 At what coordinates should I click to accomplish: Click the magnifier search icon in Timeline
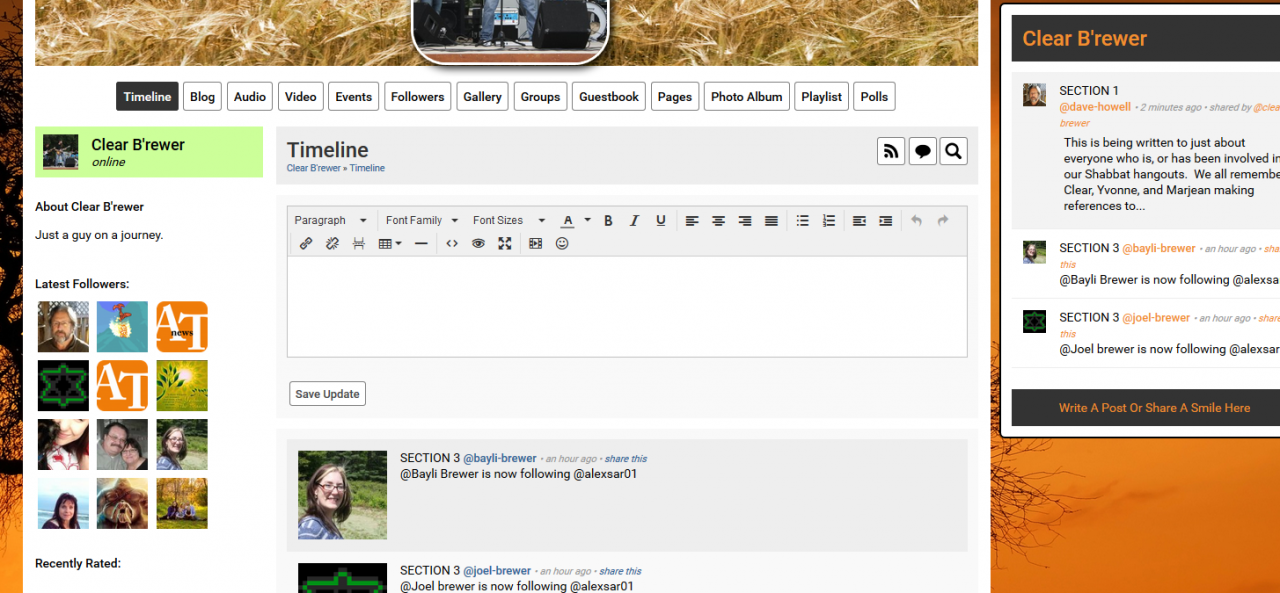tap(953, 151)
